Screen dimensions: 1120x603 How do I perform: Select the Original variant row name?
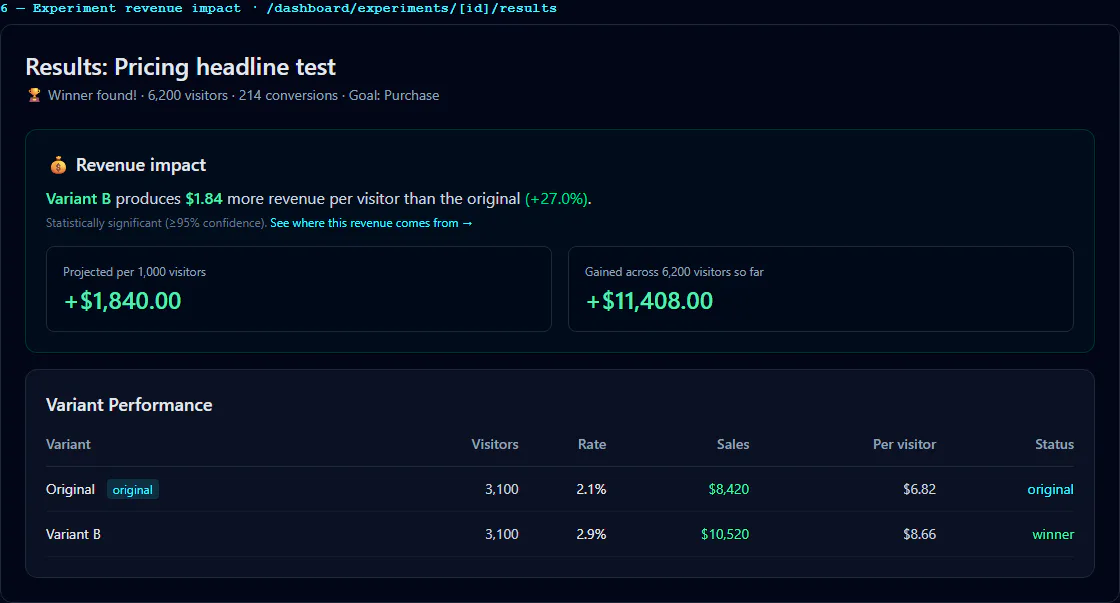pos(70,489)
